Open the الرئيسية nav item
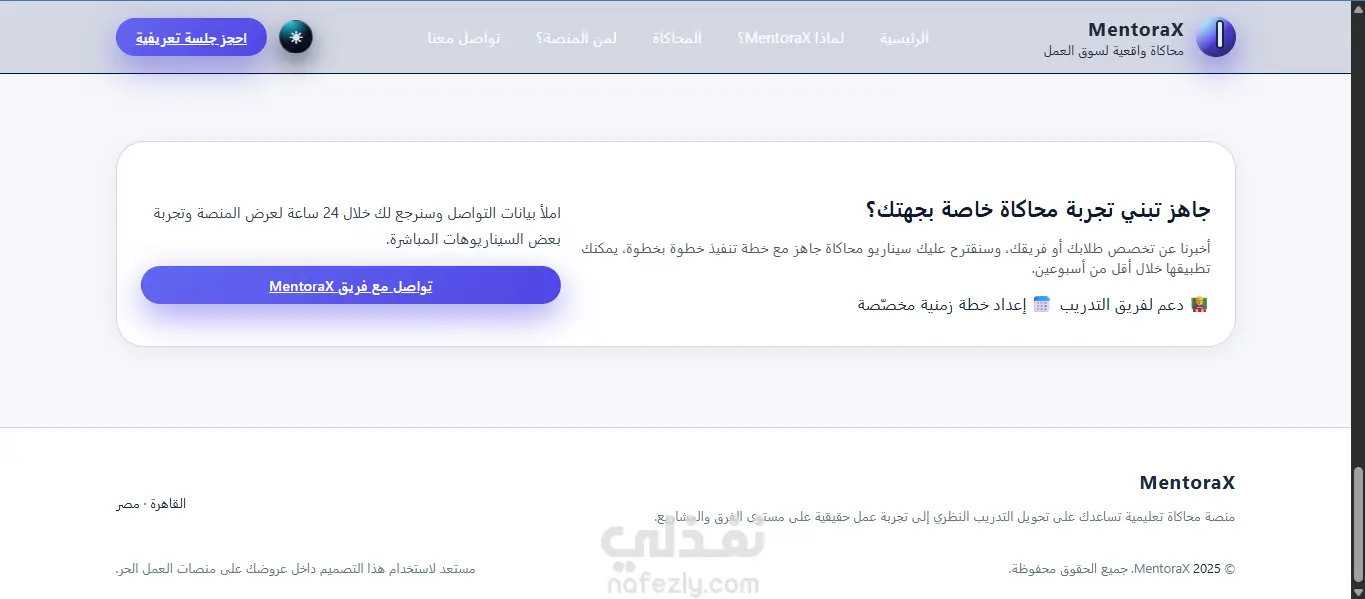This screenshot has height=599, width=1365. click(x=904, y=38)
